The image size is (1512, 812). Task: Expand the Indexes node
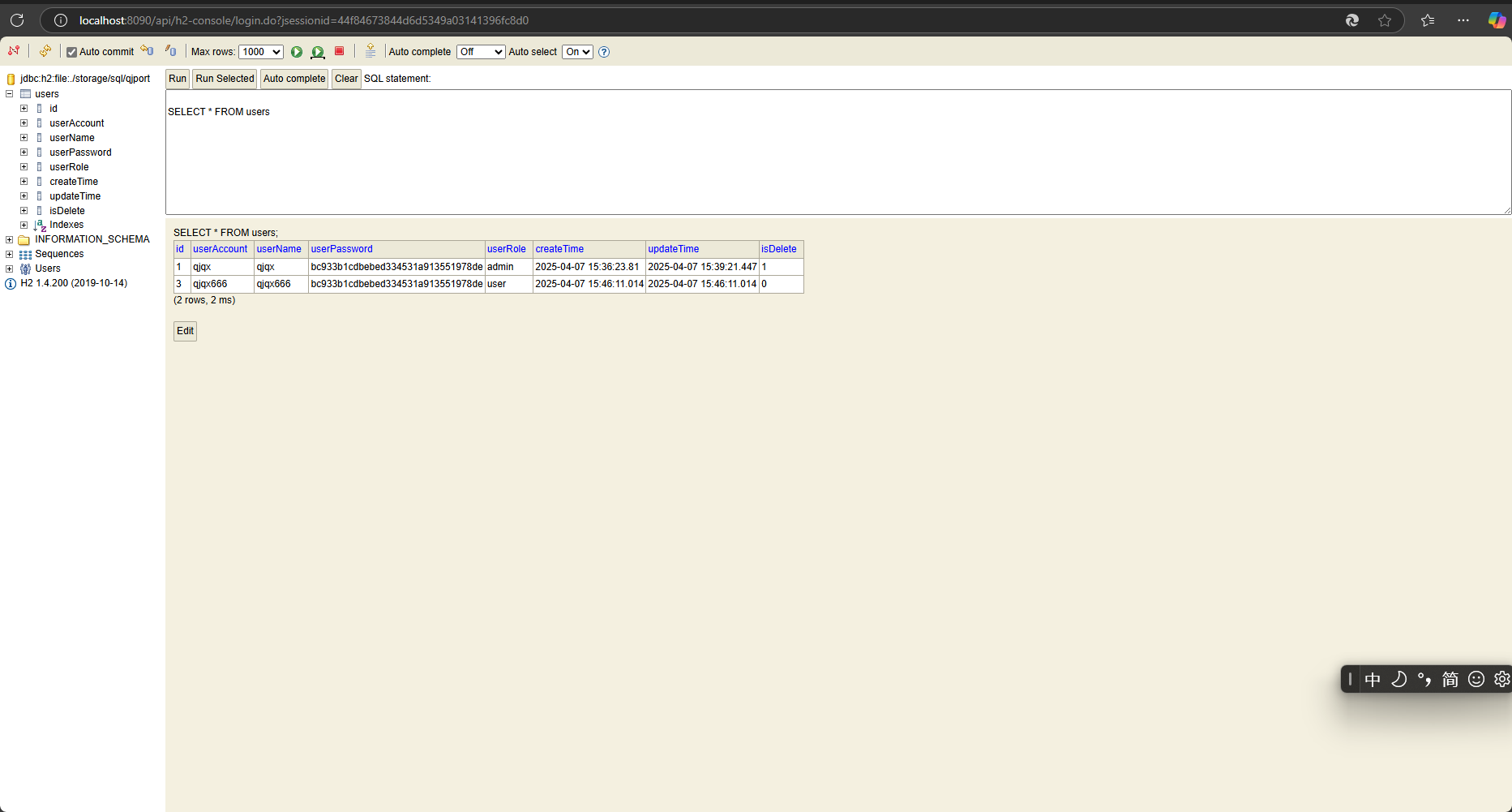point(24,226)
